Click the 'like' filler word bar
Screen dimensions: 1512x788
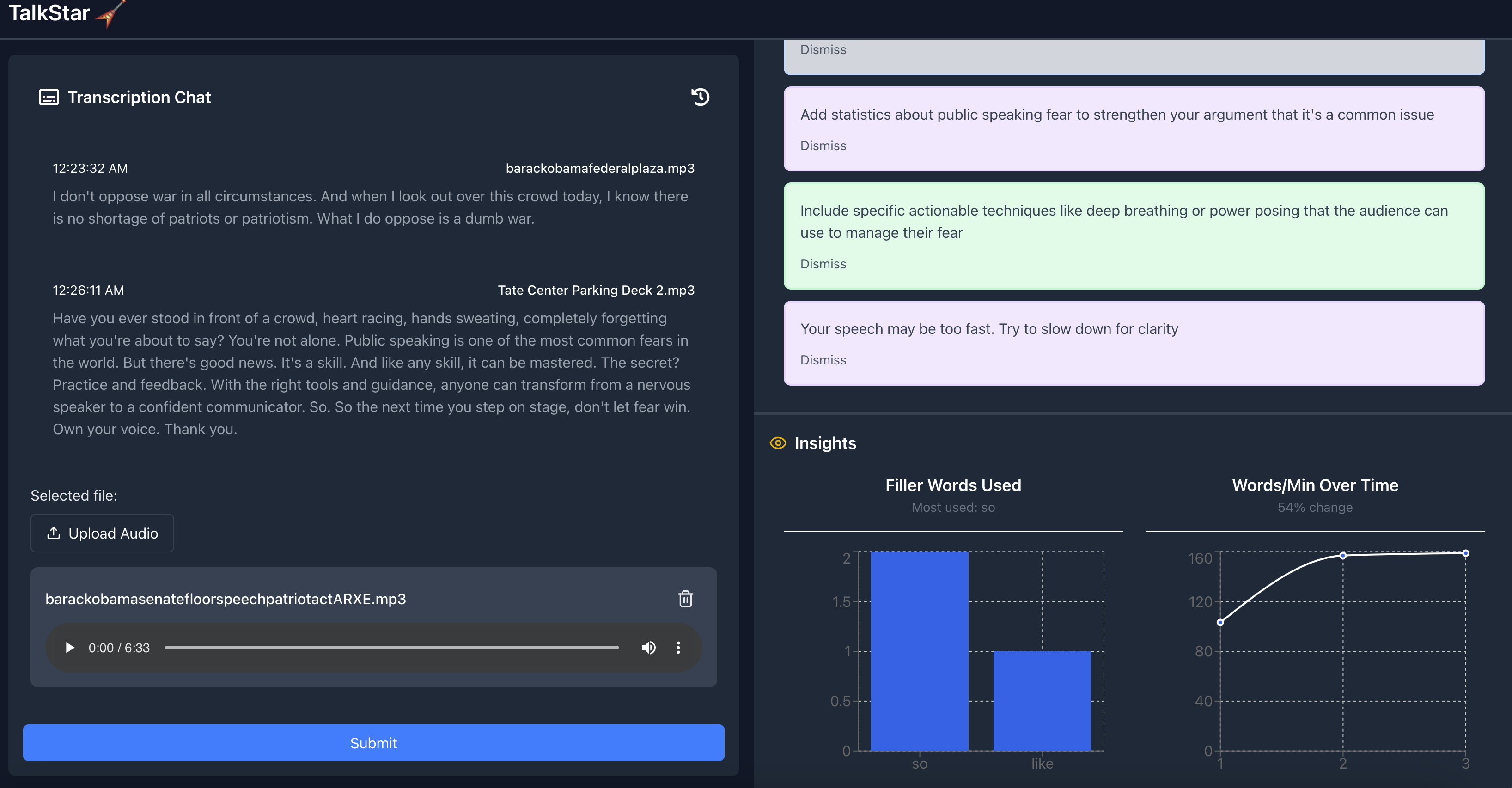pos(1042,701)
